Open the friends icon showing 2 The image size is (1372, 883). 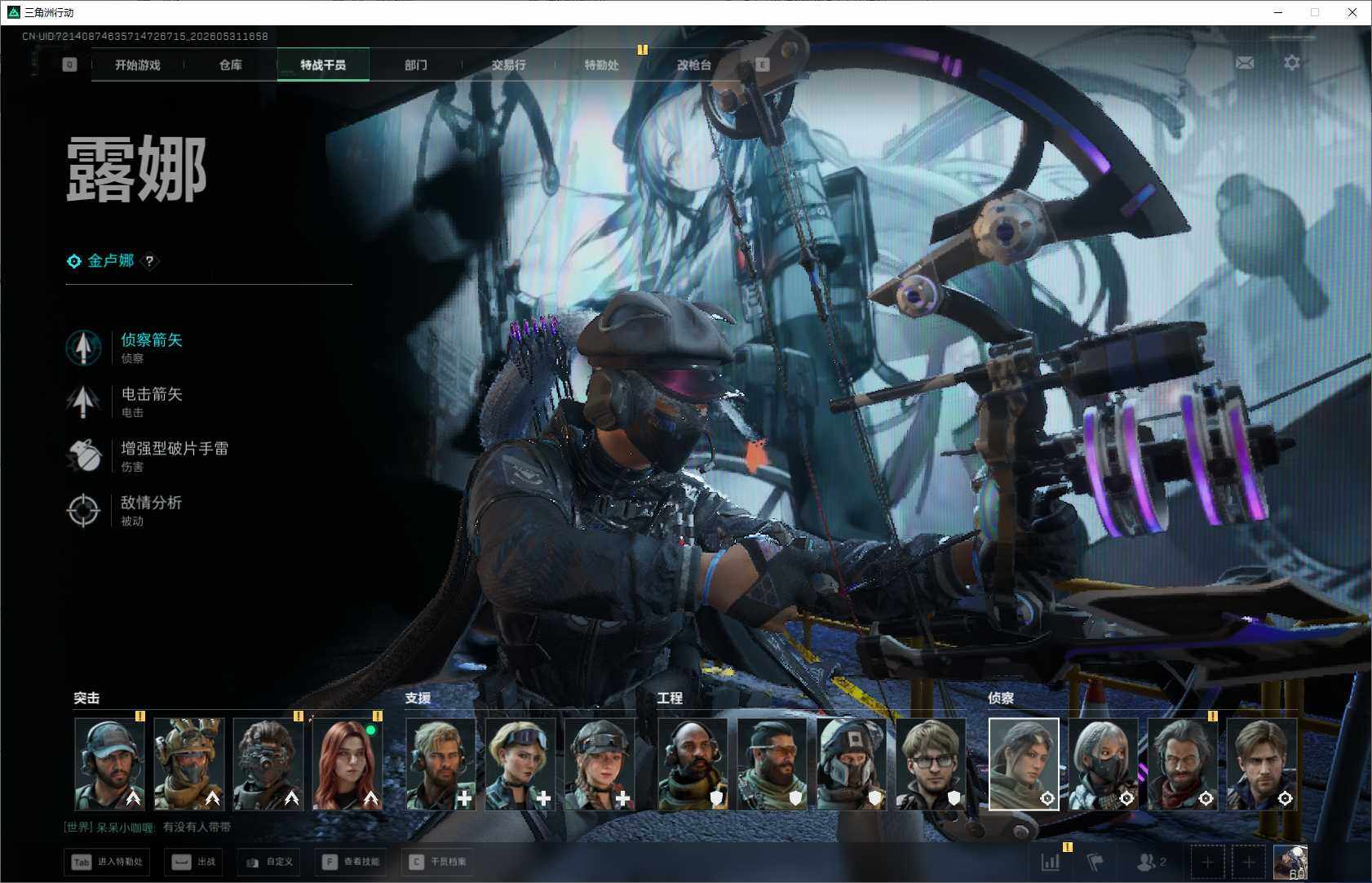[x=1151, y=862]
